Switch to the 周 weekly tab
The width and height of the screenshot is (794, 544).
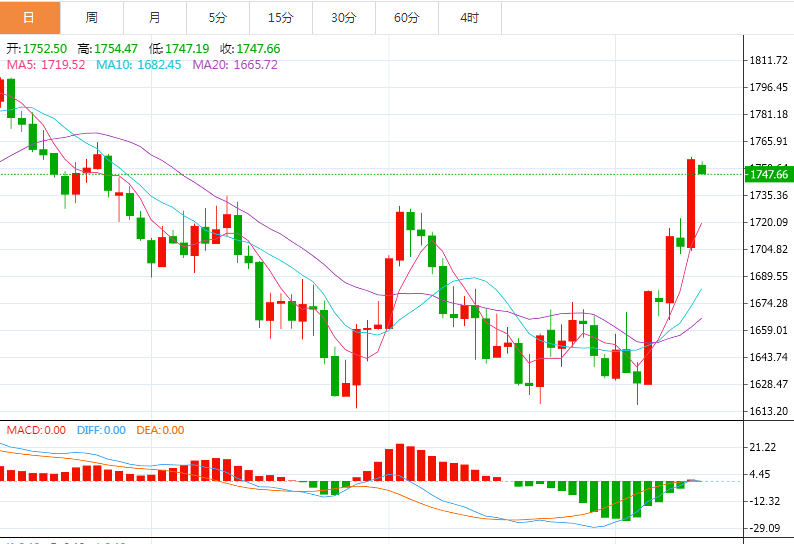[92, 18]
